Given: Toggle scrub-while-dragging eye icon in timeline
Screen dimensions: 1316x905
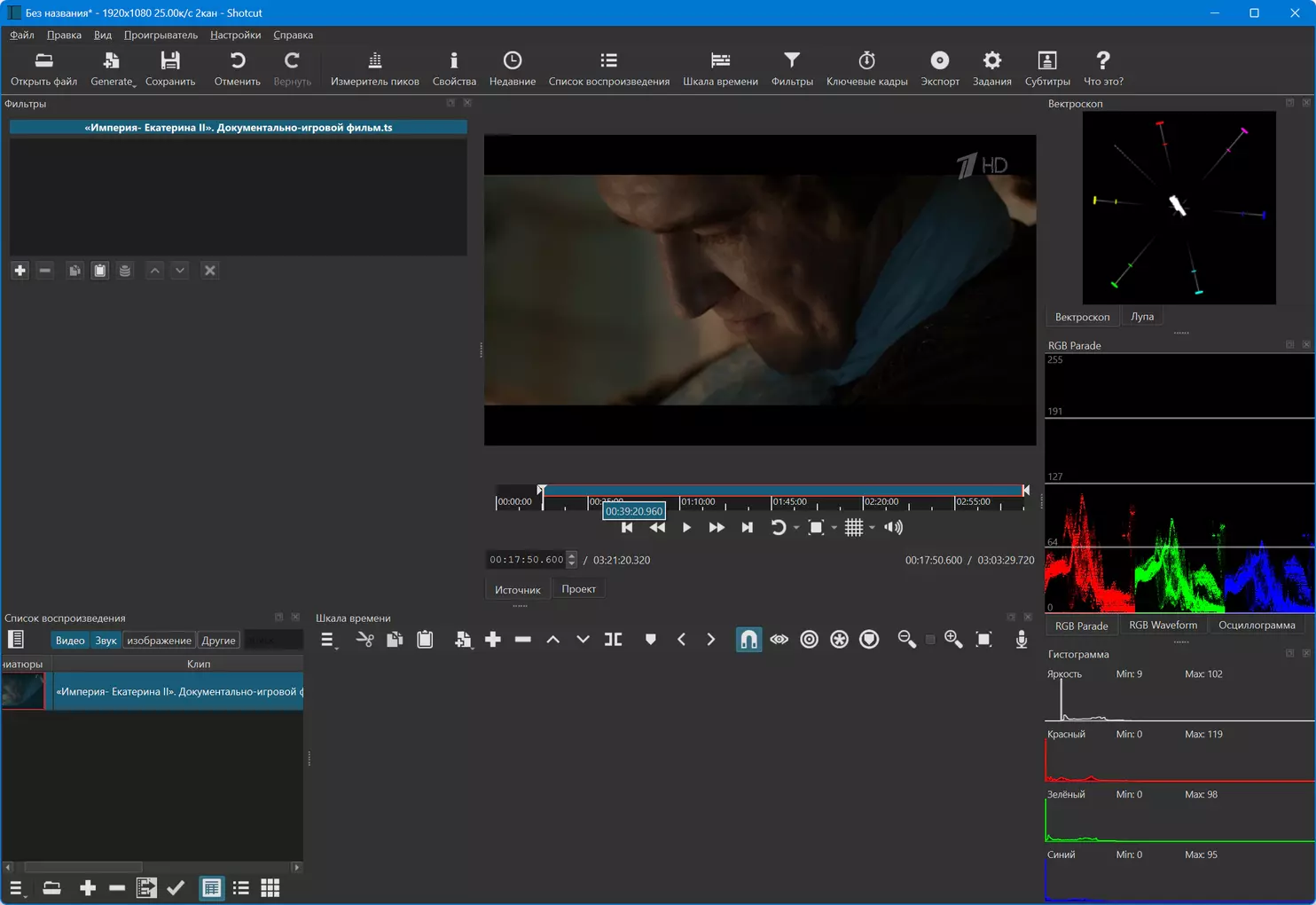Looking at the screenshot, I should tap(779, 640).
